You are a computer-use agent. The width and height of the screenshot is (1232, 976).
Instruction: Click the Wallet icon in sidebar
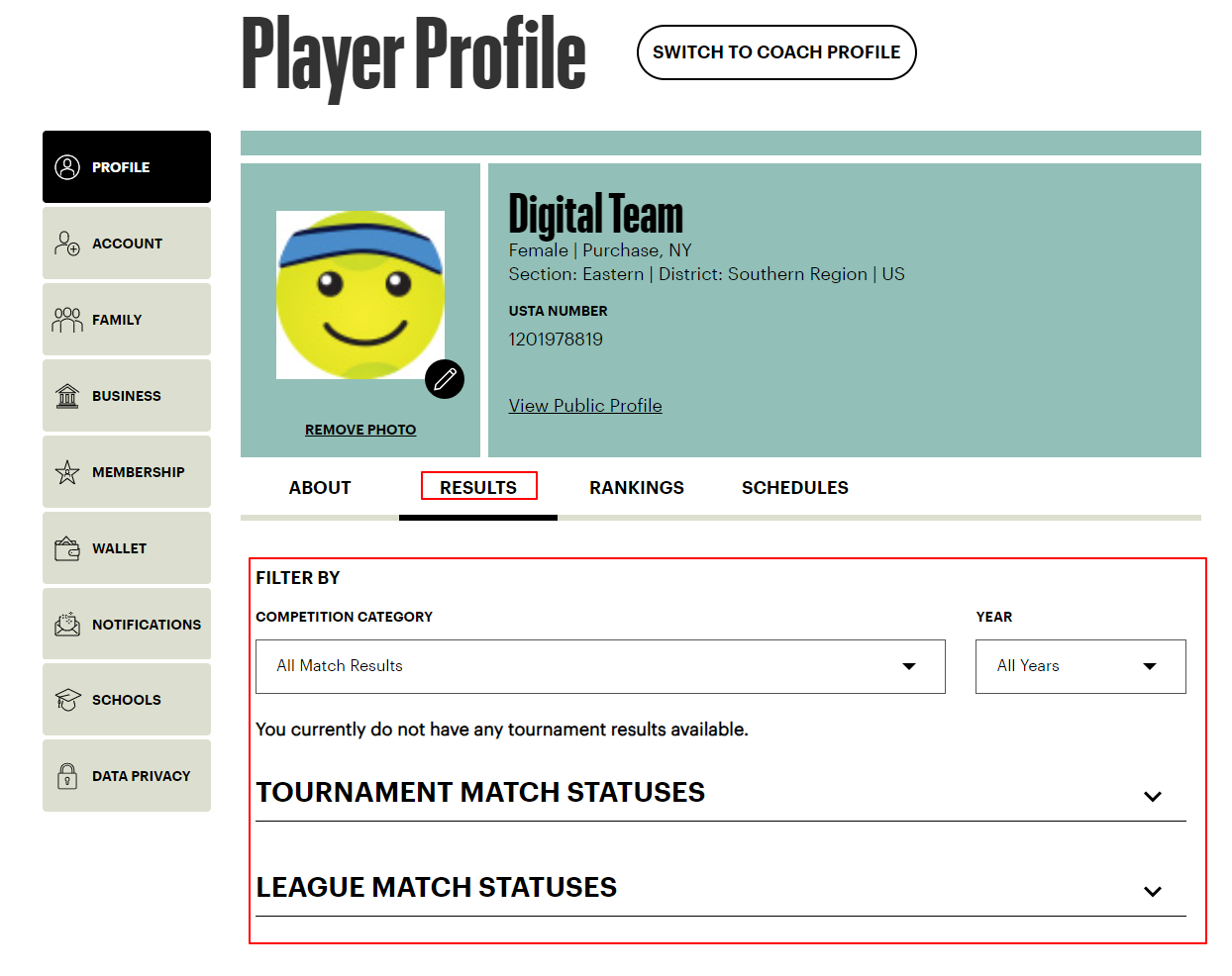pos(67,548)
